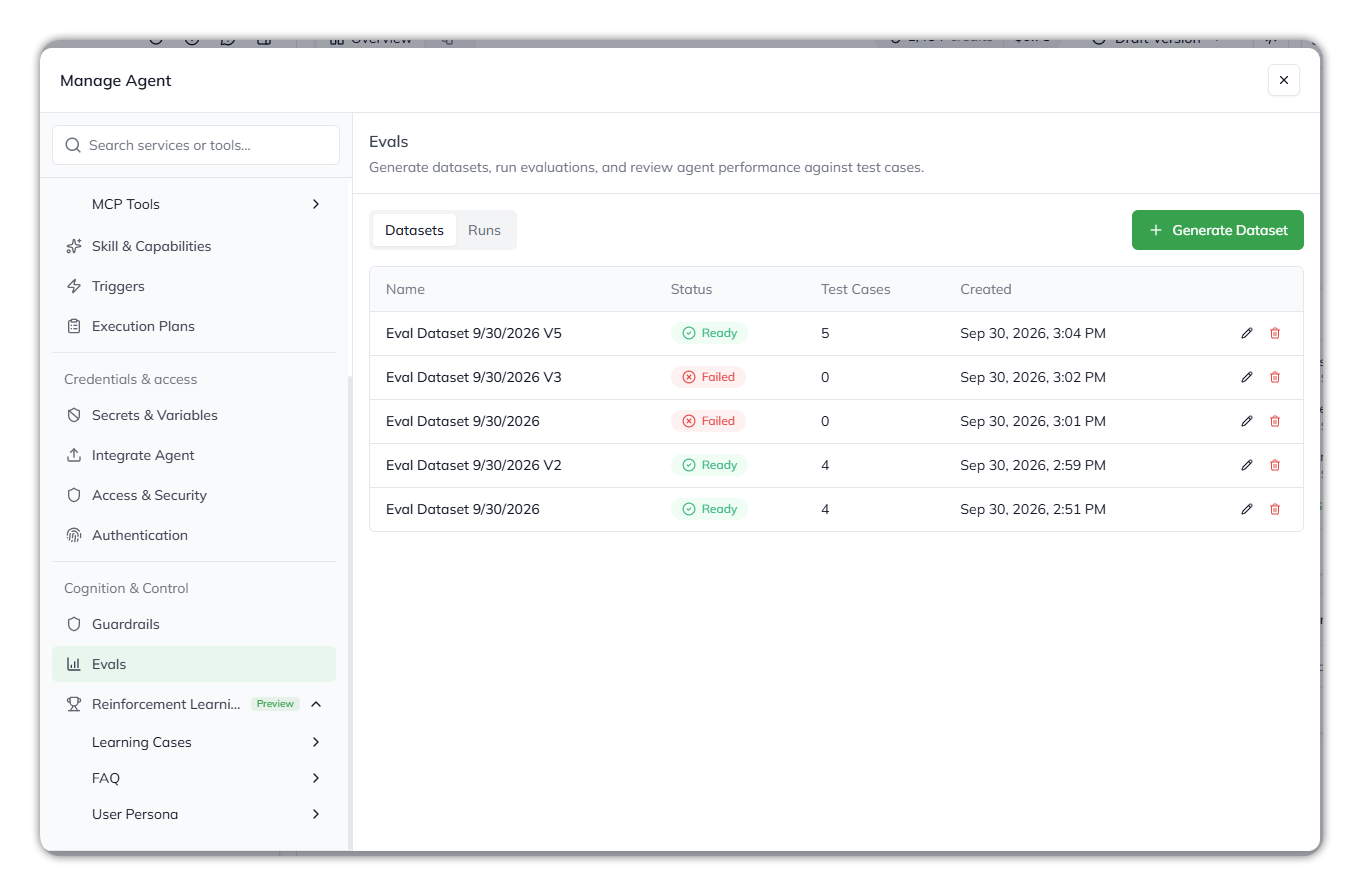
Task: Delete the dataset created at 2:51 PM
Action: click(1275, 509)
